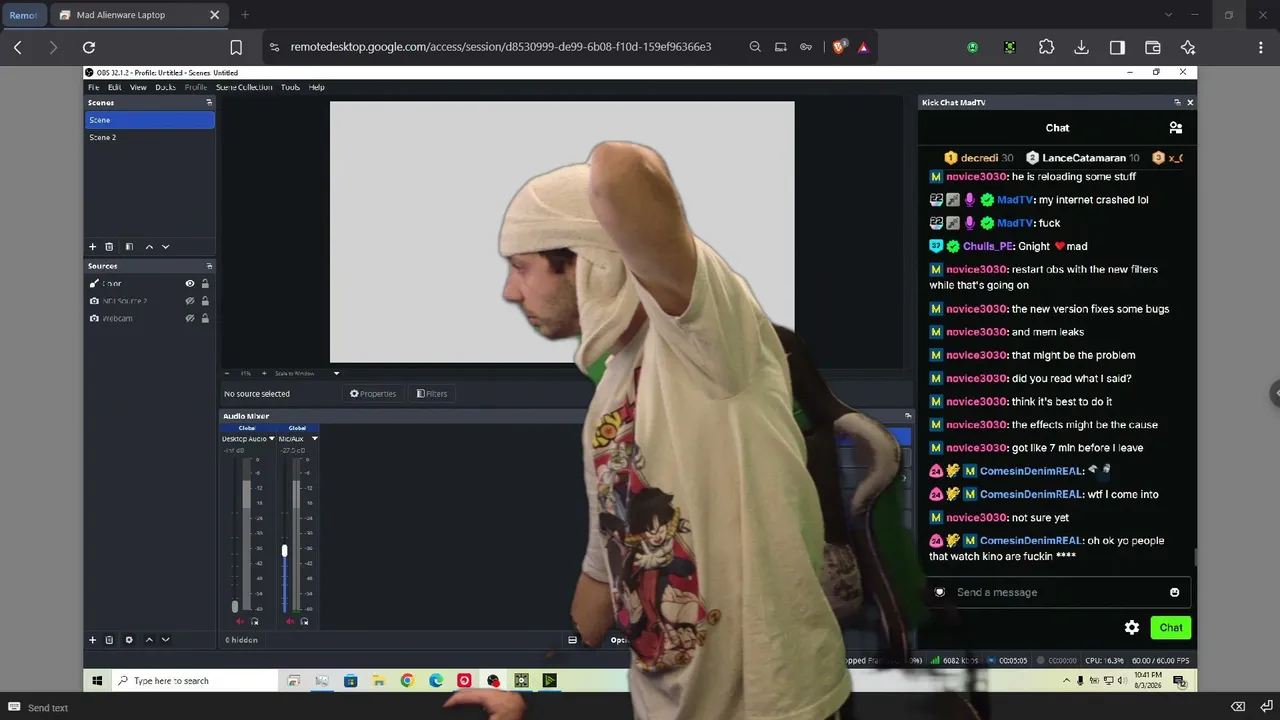Unmute the Desktop Audio channel

[x=240, y=622]
